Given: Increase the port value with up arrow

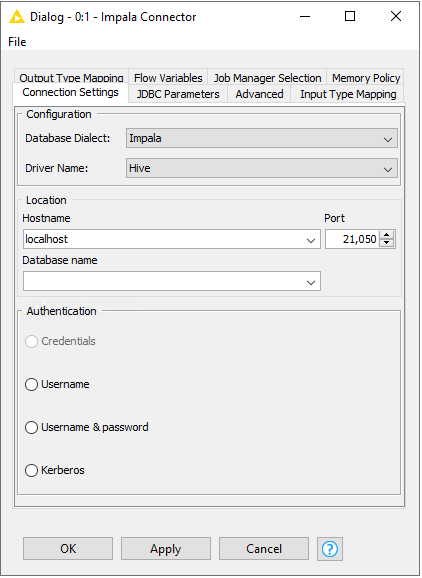Looking at the screenshot, I should (x=386, y=235).
